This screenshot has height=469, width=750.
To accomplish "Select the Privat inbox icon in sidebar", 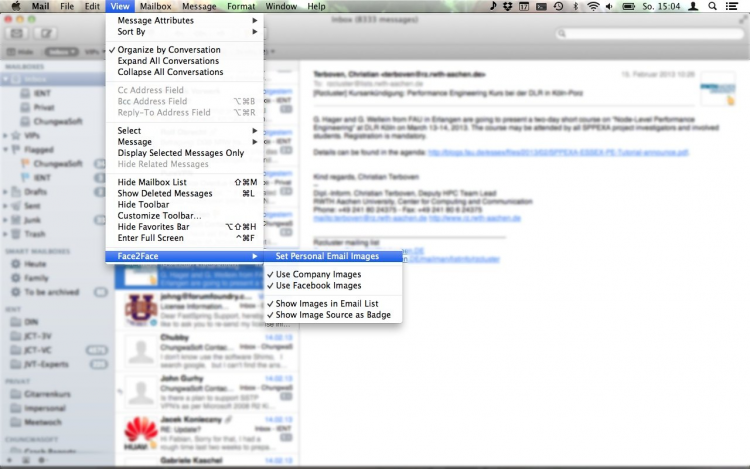I will pyautogui.click(x=25, y=107).
